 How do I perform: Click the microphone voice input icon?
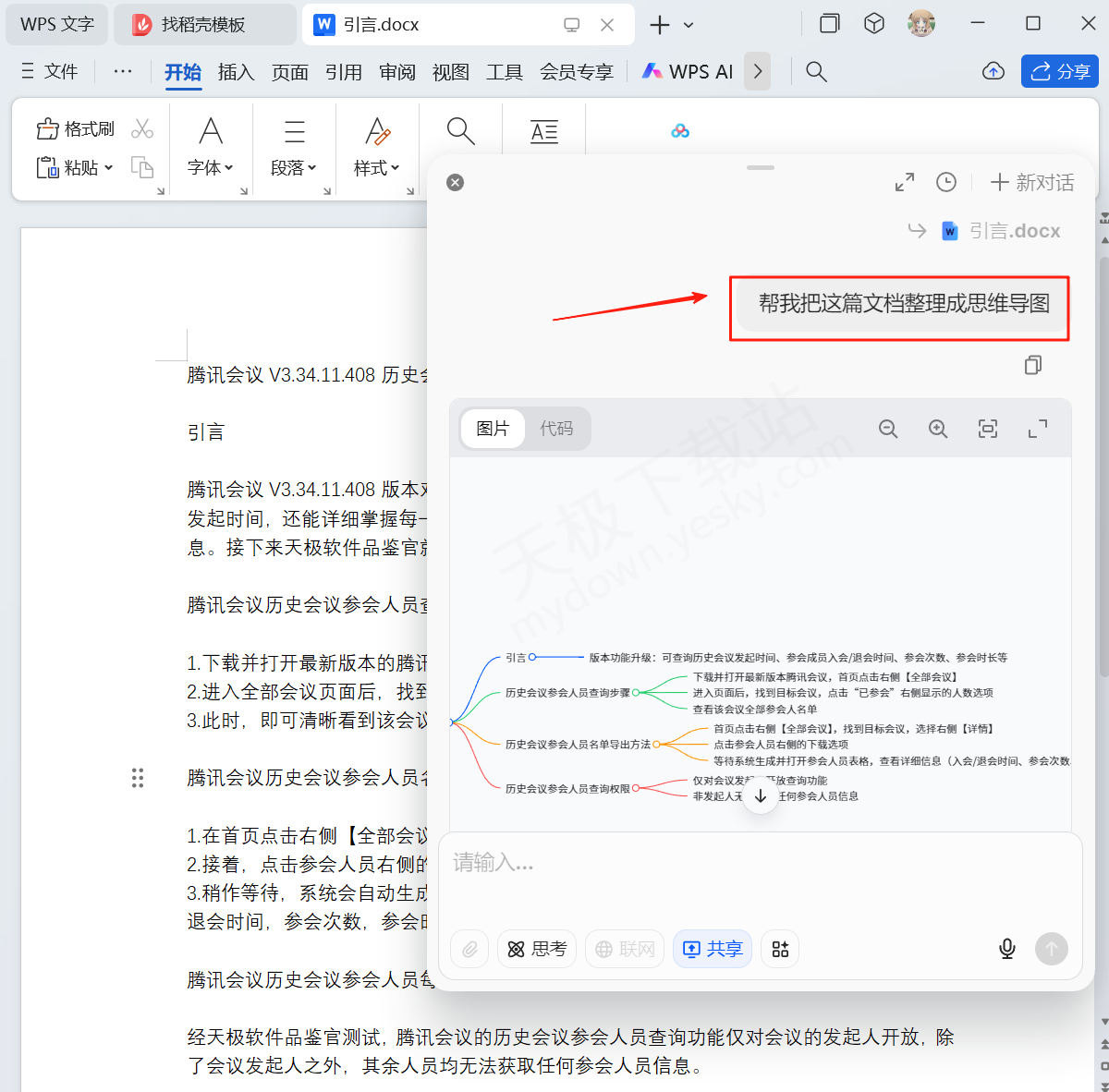point(1007,949)
